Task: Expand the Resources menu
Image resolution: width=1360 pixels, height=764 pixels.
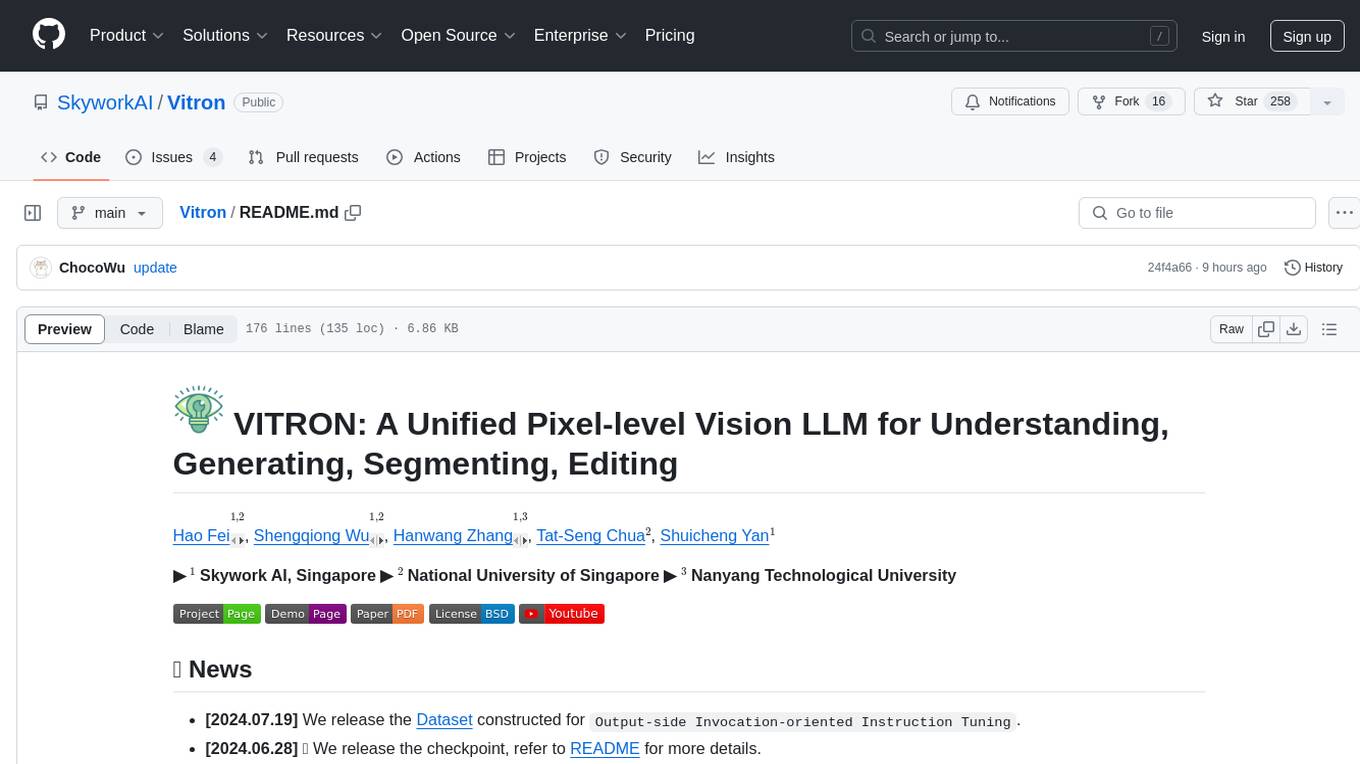Action: [x=334, y=35]
